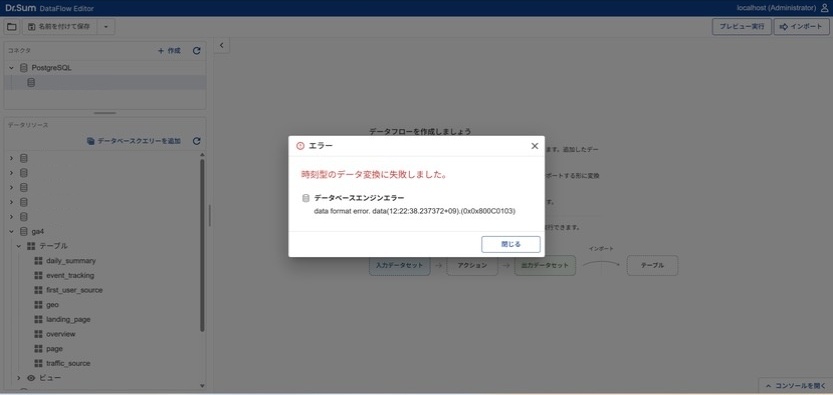Click the 入力データセット flow box

(400, 265)
